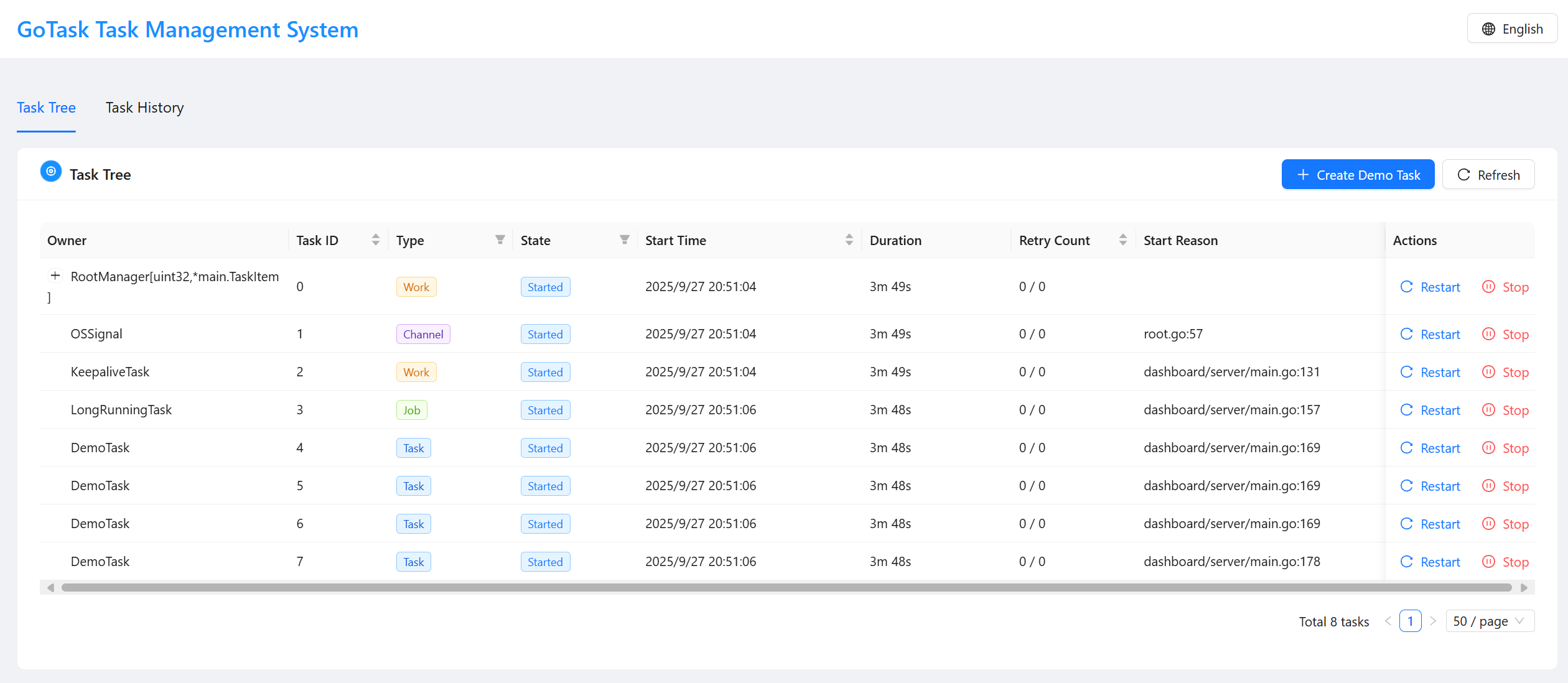Screen dimensions: 1568x683
Task: Expand the RootManager tree row
Action: [55, 276]
